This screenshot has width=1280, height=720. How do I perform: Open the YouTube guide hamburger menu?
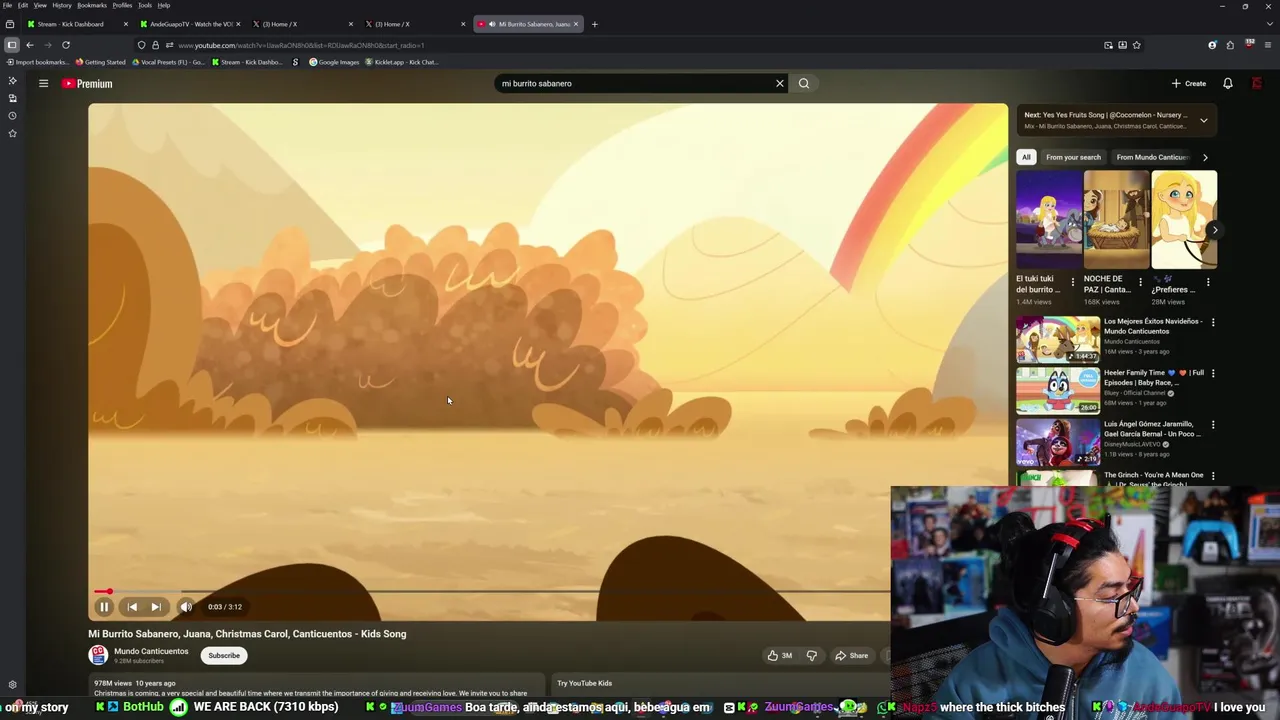click(x=43, y=84)
